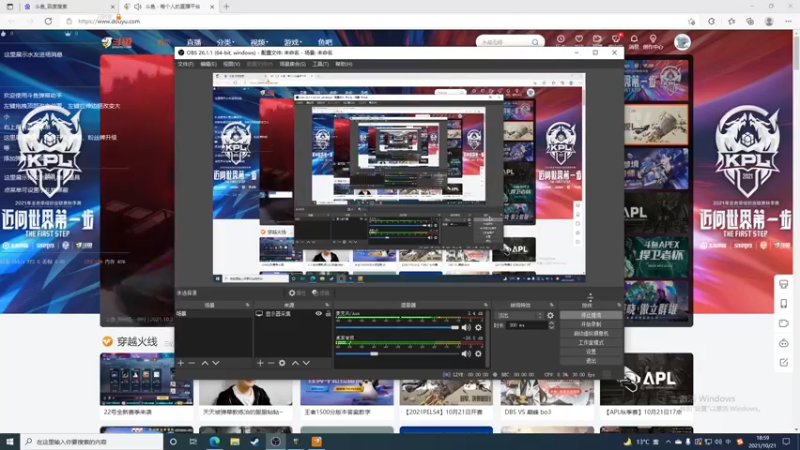Viewport: 800px width, 450px height.
Task: Open OBS Scene Collection menu
Action: pos(292,64)
